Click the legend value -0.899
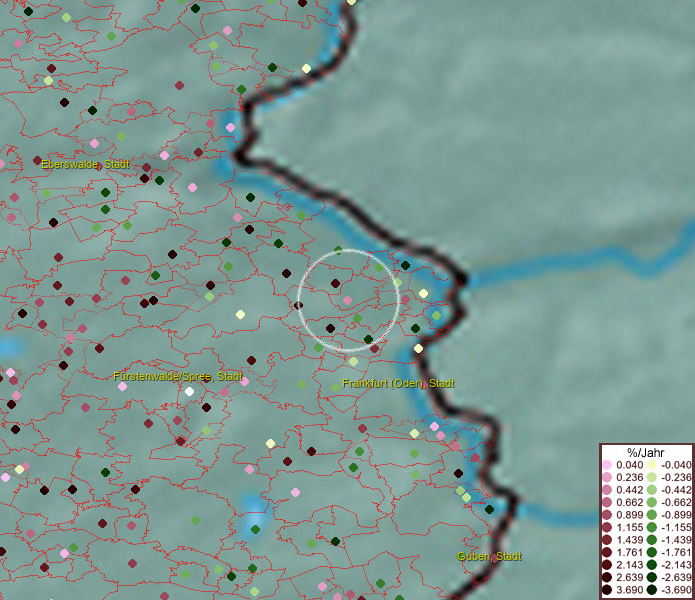 coord(676,515)
